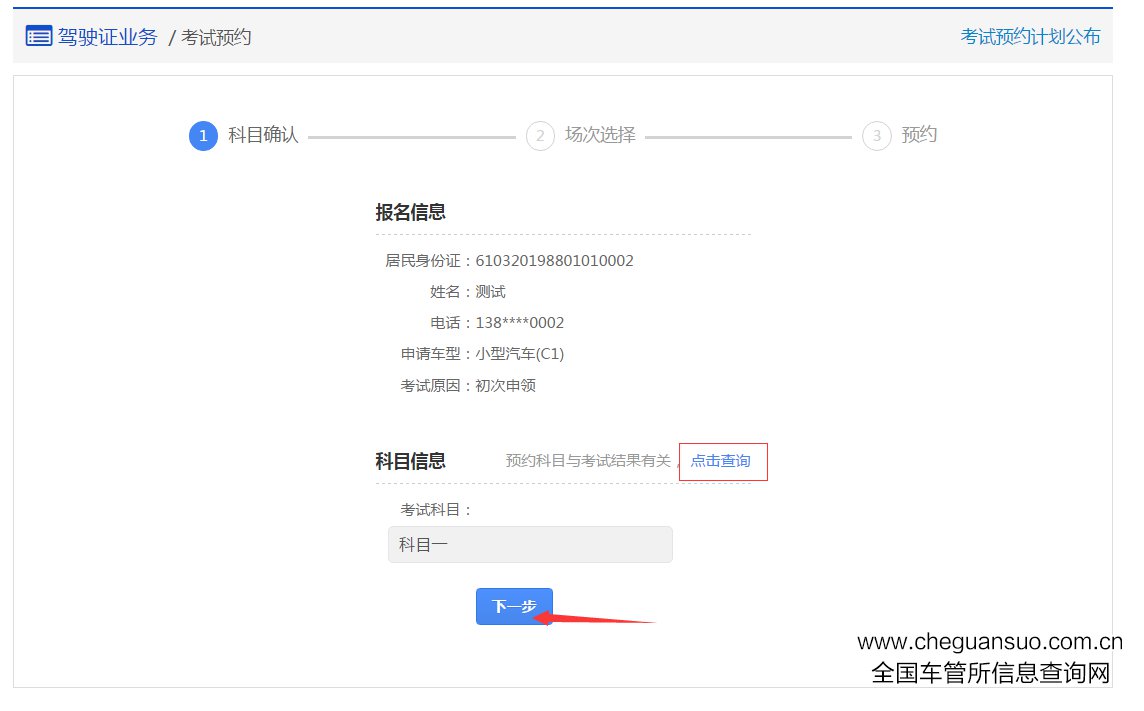Screen dimensions: 1144x711
Task: Click the progress line between steps 2 and 3
Action: pyautogui.click(x=748, y=137)
